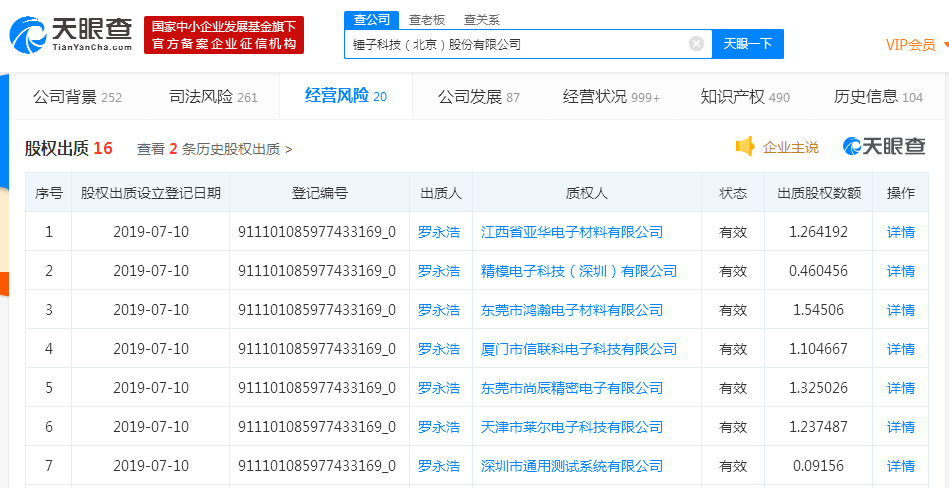Viewport: 949px width, 488px height.
Task: Open 天津市莱尔电子科技有限公司 link
Action: (x=572, y=427)
